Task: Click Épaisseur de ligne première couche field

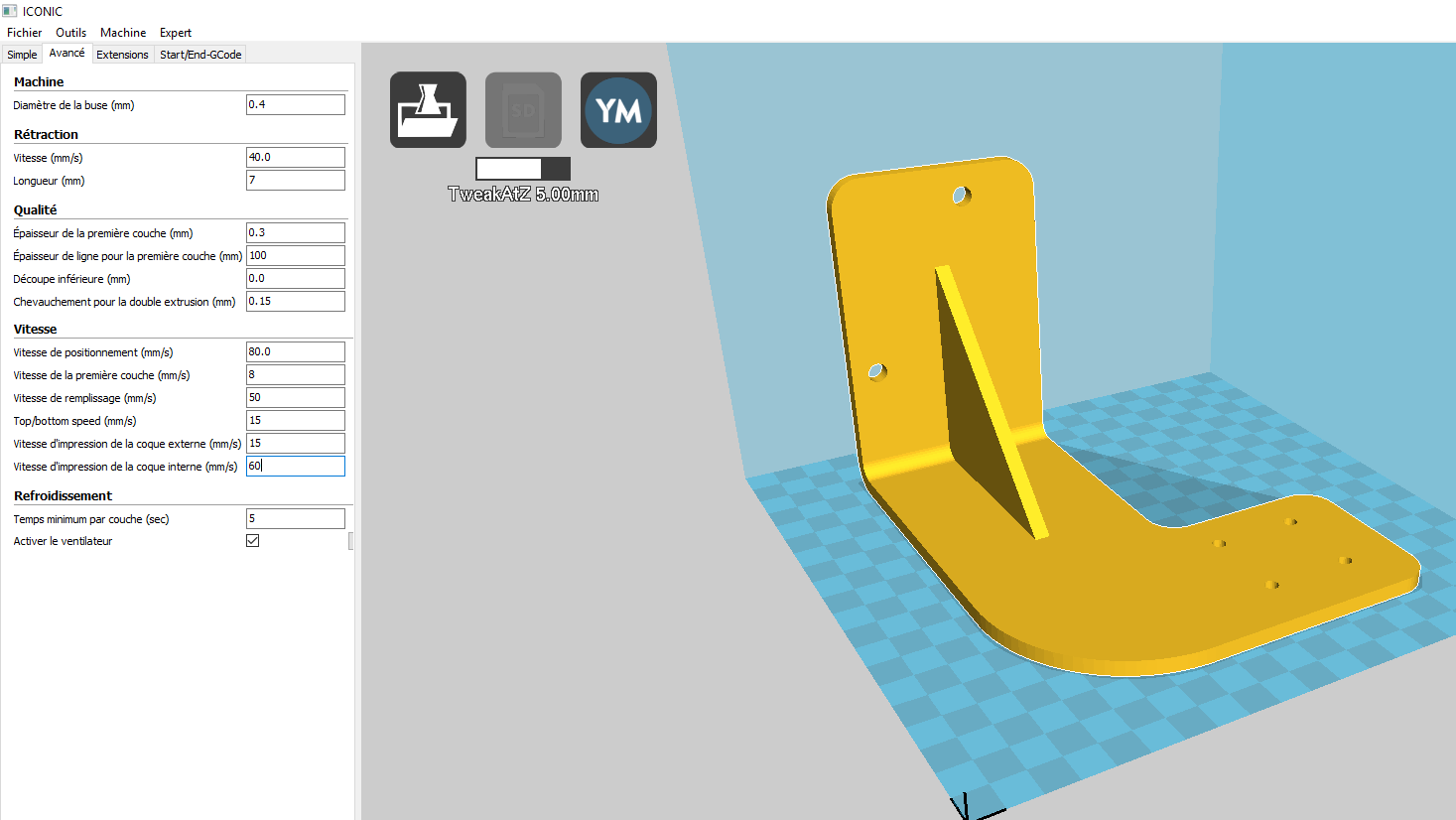Action: point(296,255)
